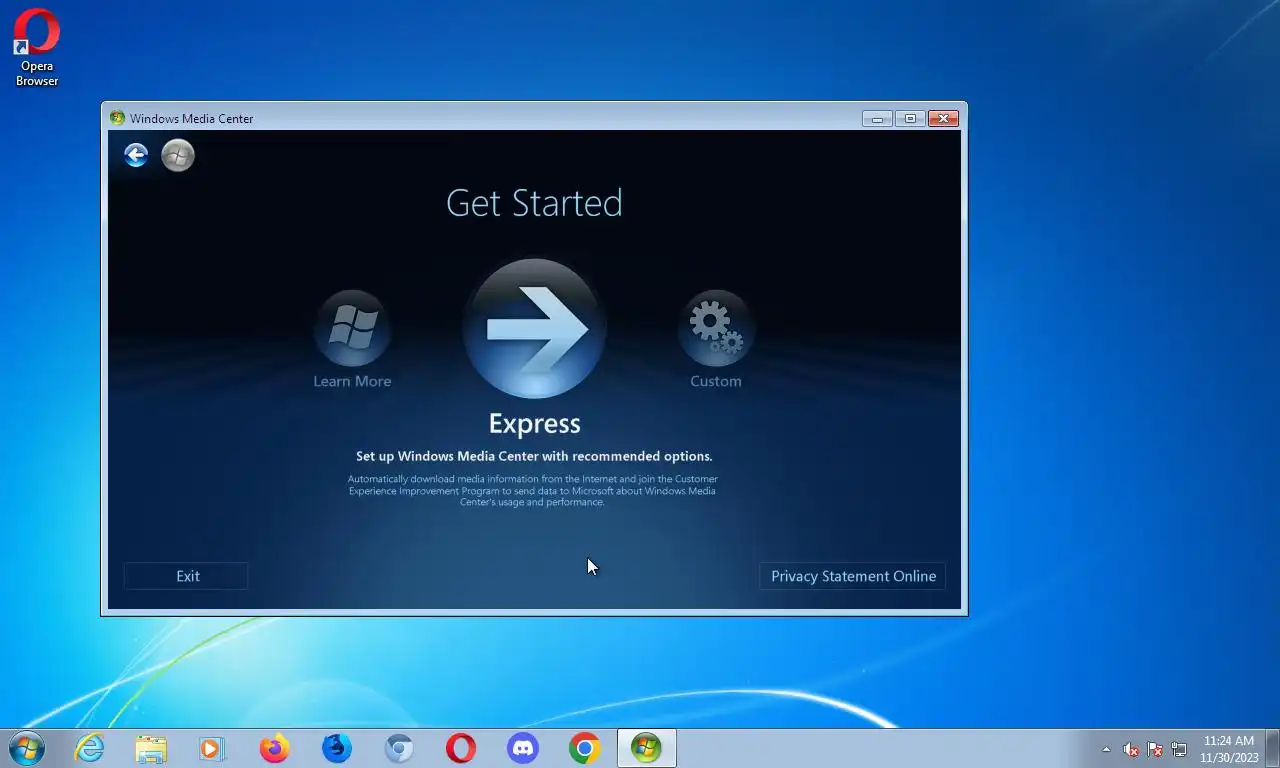The height and width of the screenshot is (768, 1280).
Task: Click the network tray icon
Action: tap(1179, 749)
